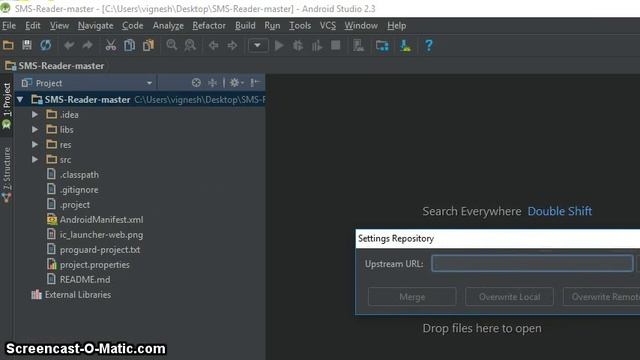
Task: Open the Navigate menu
Action: (96, 26)
